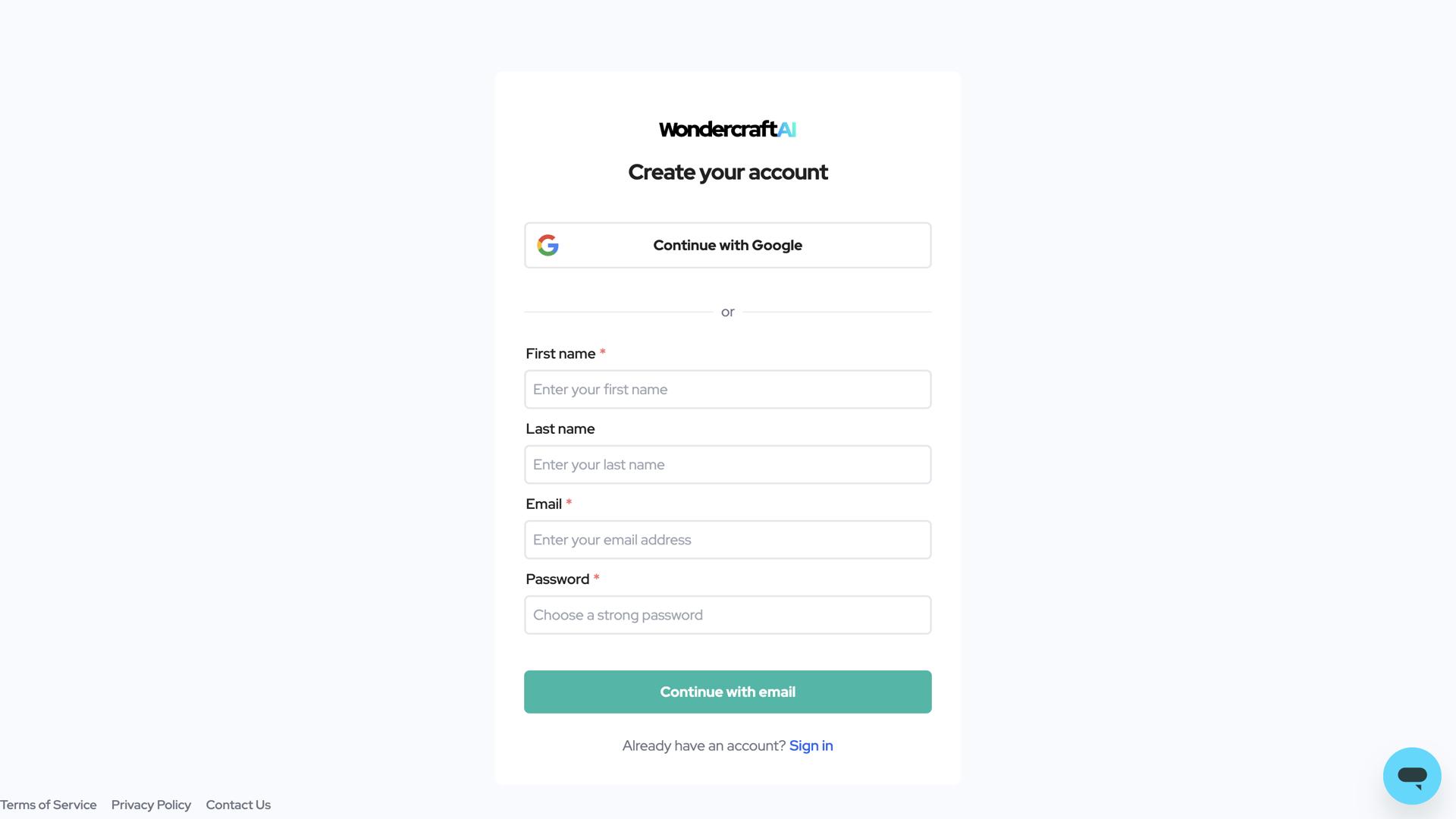Click the Email field label
Viewport: 1456px width, 819px height.
coord(544,504)
